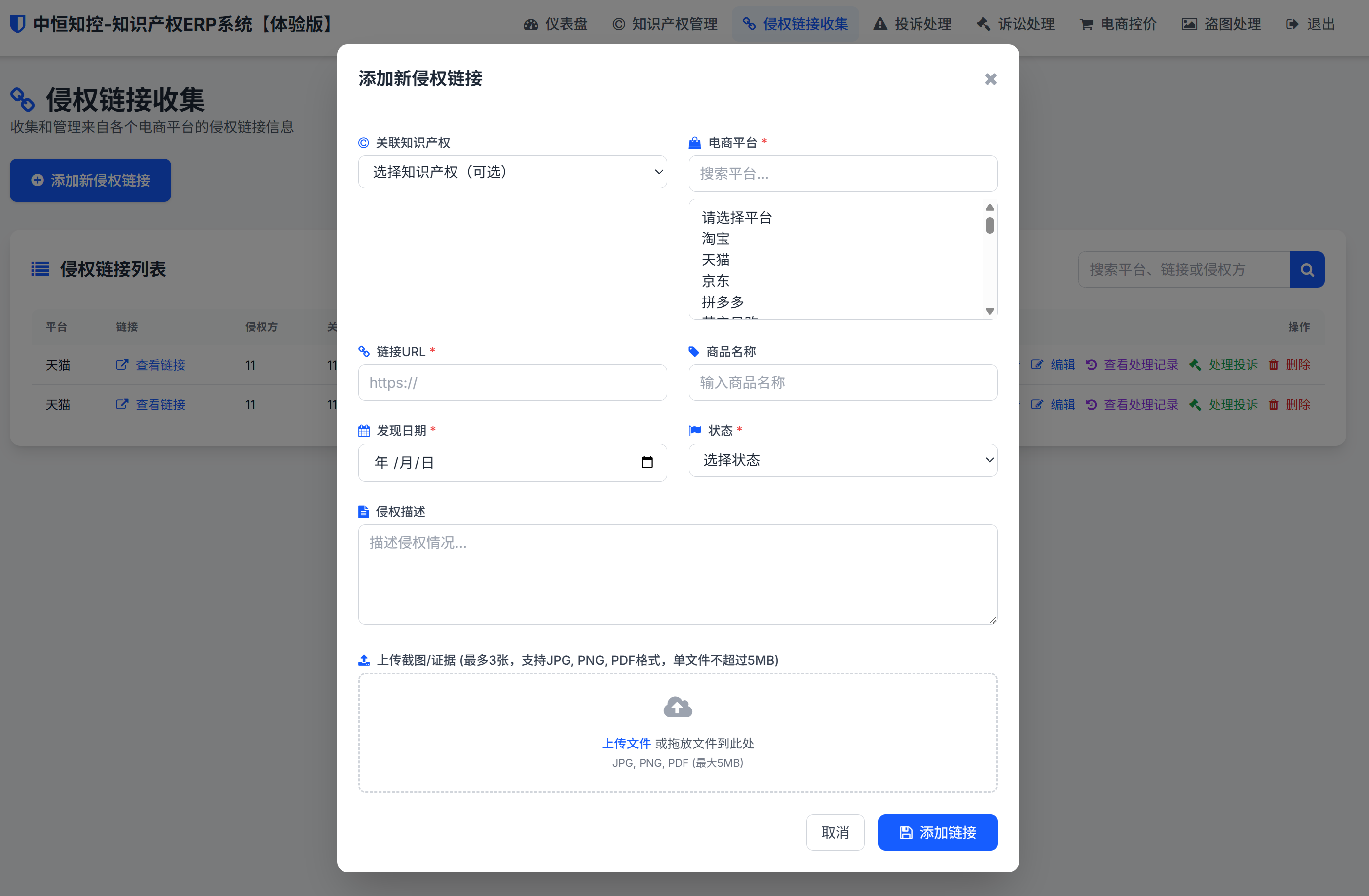Click the search magnifier in the link list

[x=1307, y=269]
